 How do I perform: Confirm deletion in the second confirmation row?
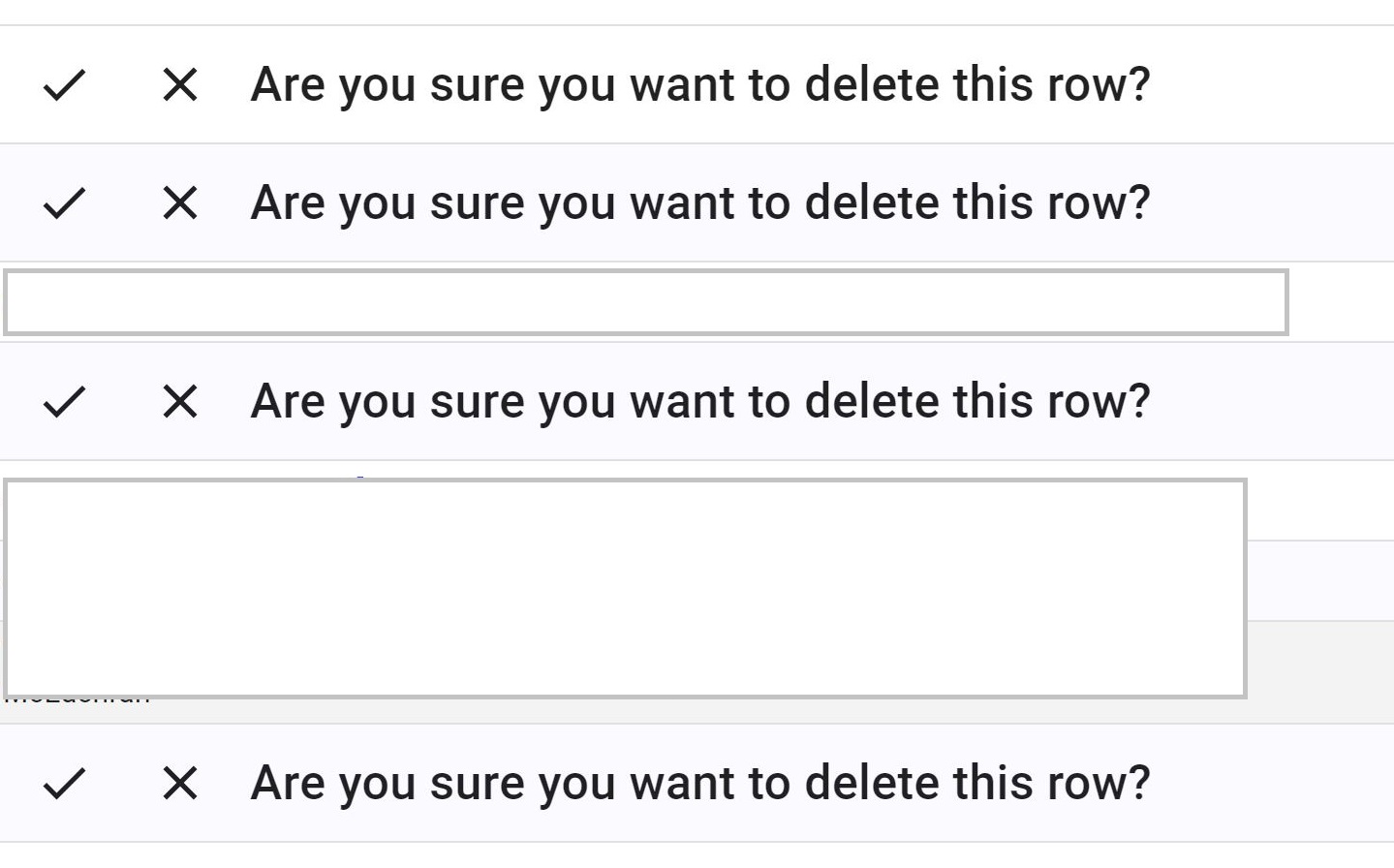65,203
